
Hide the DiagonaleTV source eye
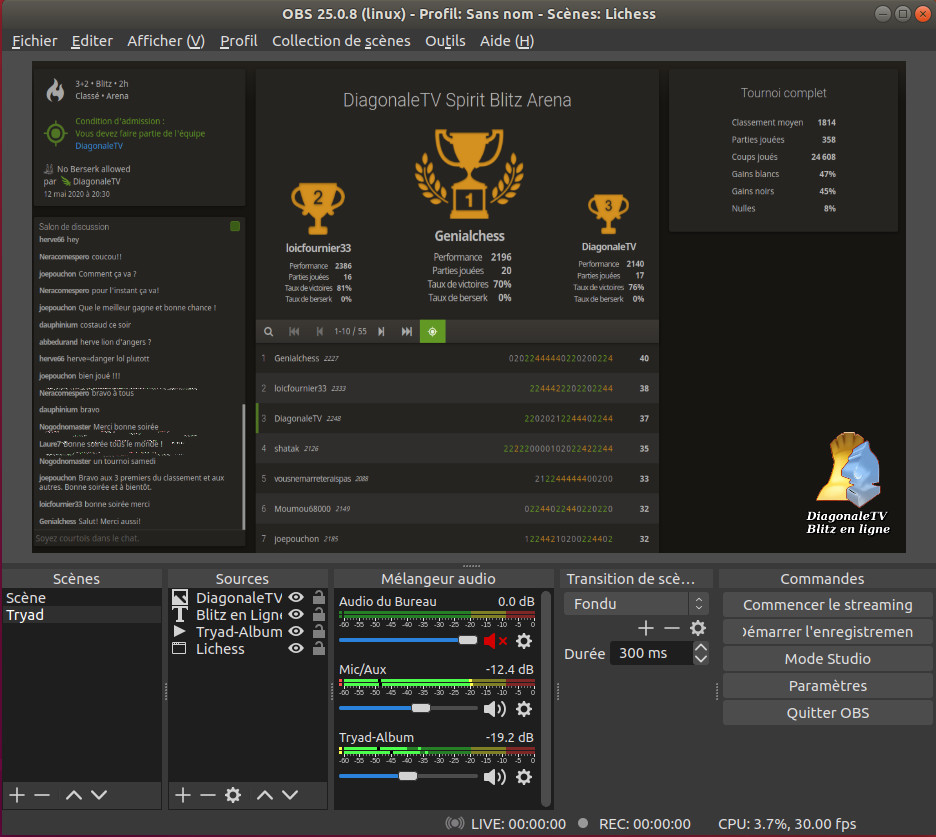[x=296, y=598]
